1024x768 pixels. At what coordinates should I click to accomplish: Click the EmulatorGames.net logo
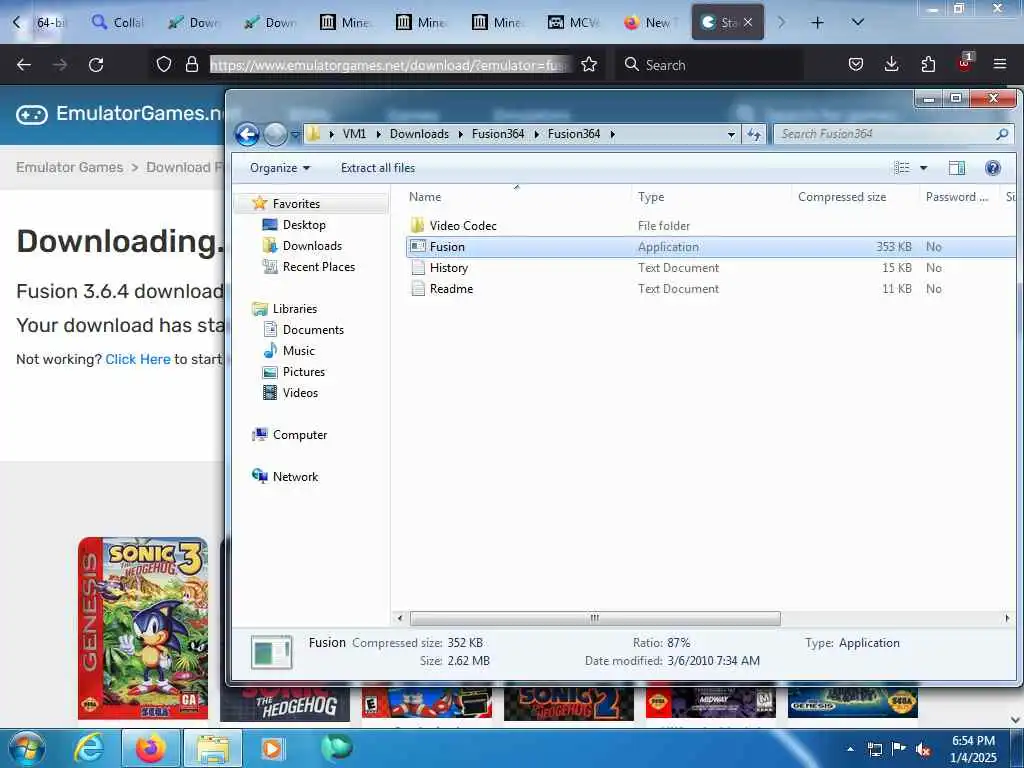coord(121,114)
